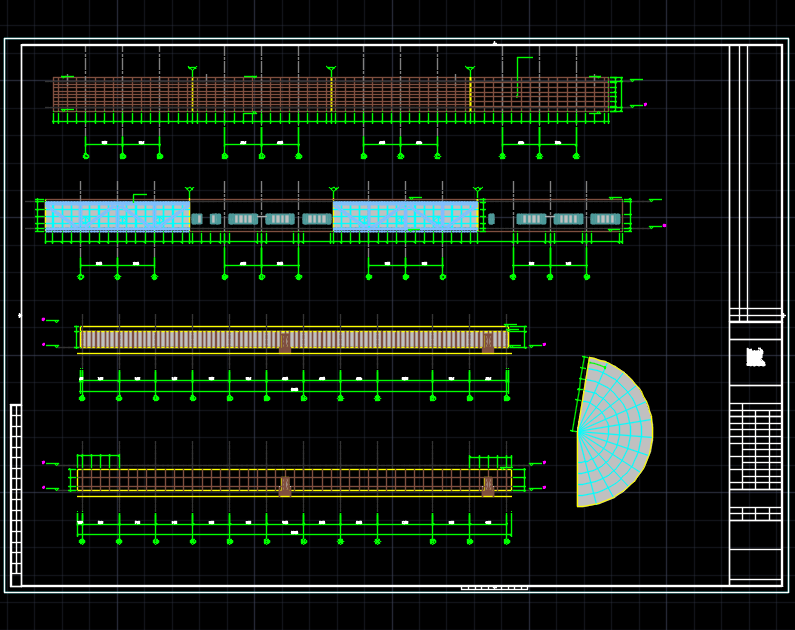
Task: Select the right brown column base in the bottom elevation
Action: (488, 487)
